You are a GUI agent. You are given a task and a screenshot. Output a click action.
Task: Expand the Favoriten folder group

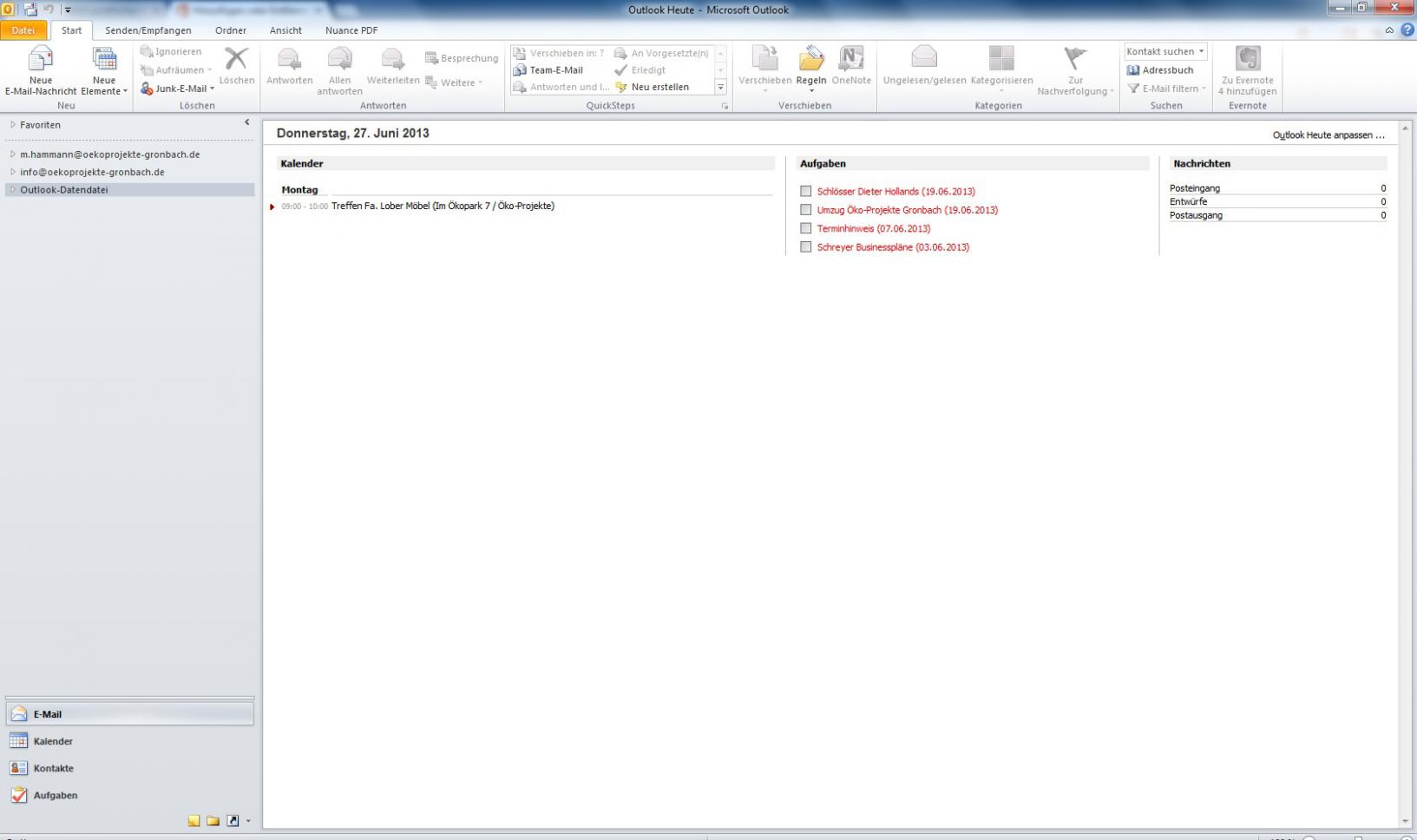13,125
